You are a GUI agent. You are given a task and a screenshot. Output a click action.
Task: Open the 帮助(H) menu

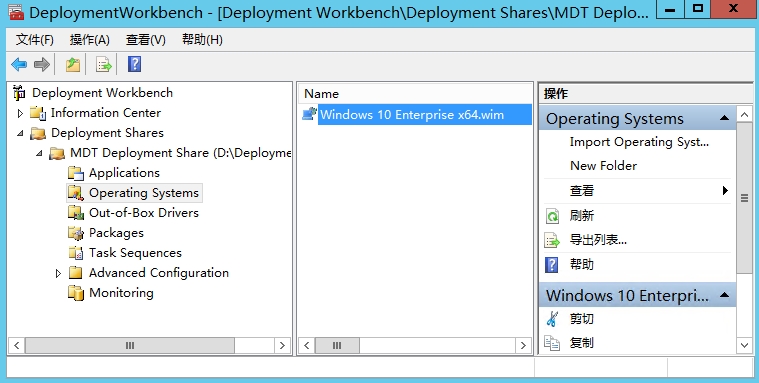pyautogui.click(x=202, y=40)
